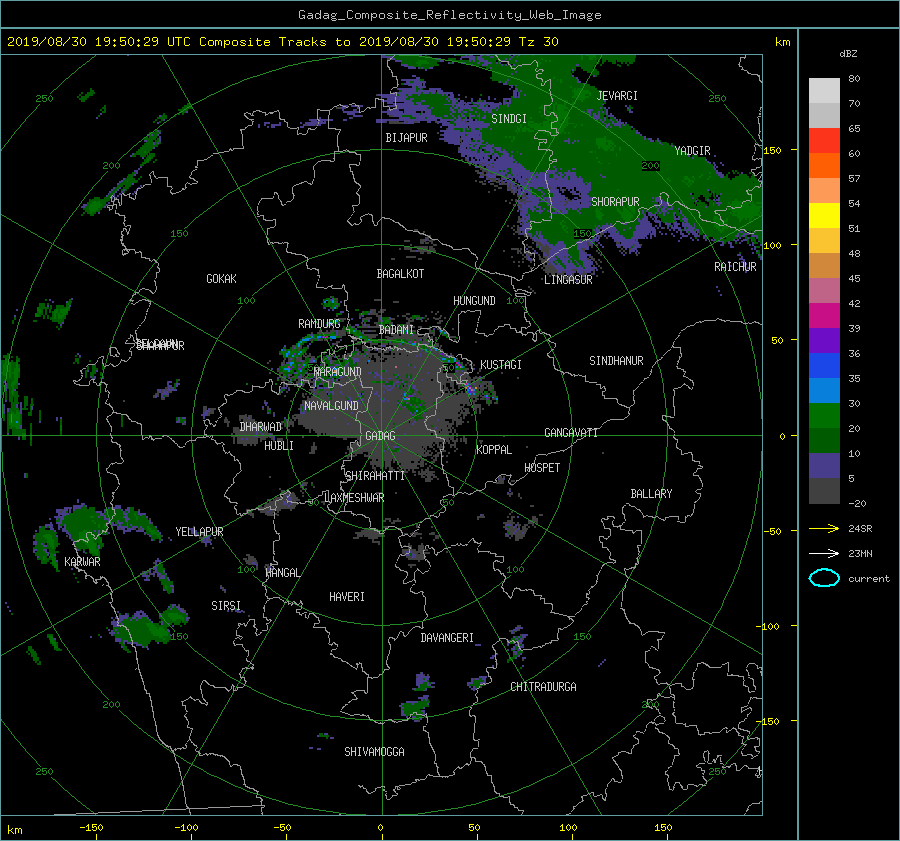This screenshot has width=900, height=841.
Task: Click the KARWAR city label
Action: (x=82, y=562)
